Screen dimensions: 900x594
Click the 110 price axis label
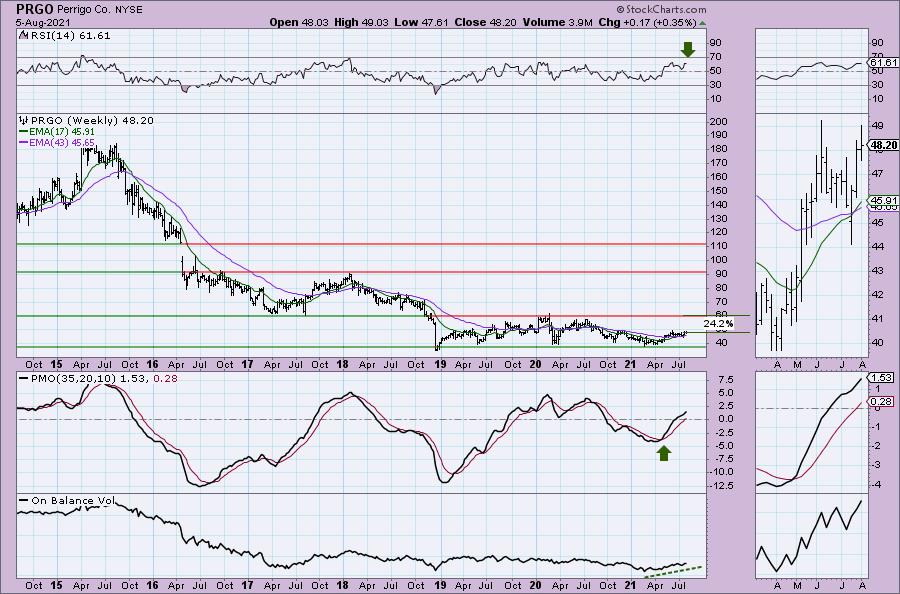(x=719, y=246)
